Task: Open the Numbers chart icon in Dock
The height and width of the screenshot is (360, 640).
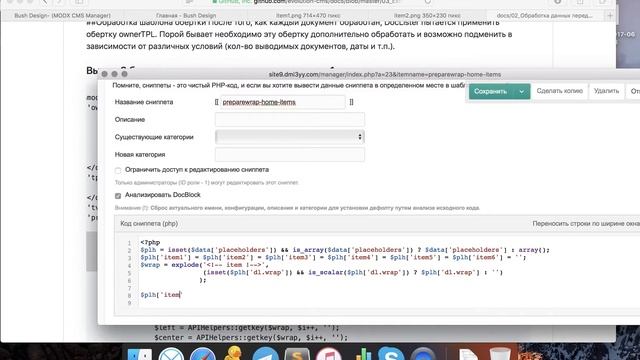Action: (x=362, y=354)
